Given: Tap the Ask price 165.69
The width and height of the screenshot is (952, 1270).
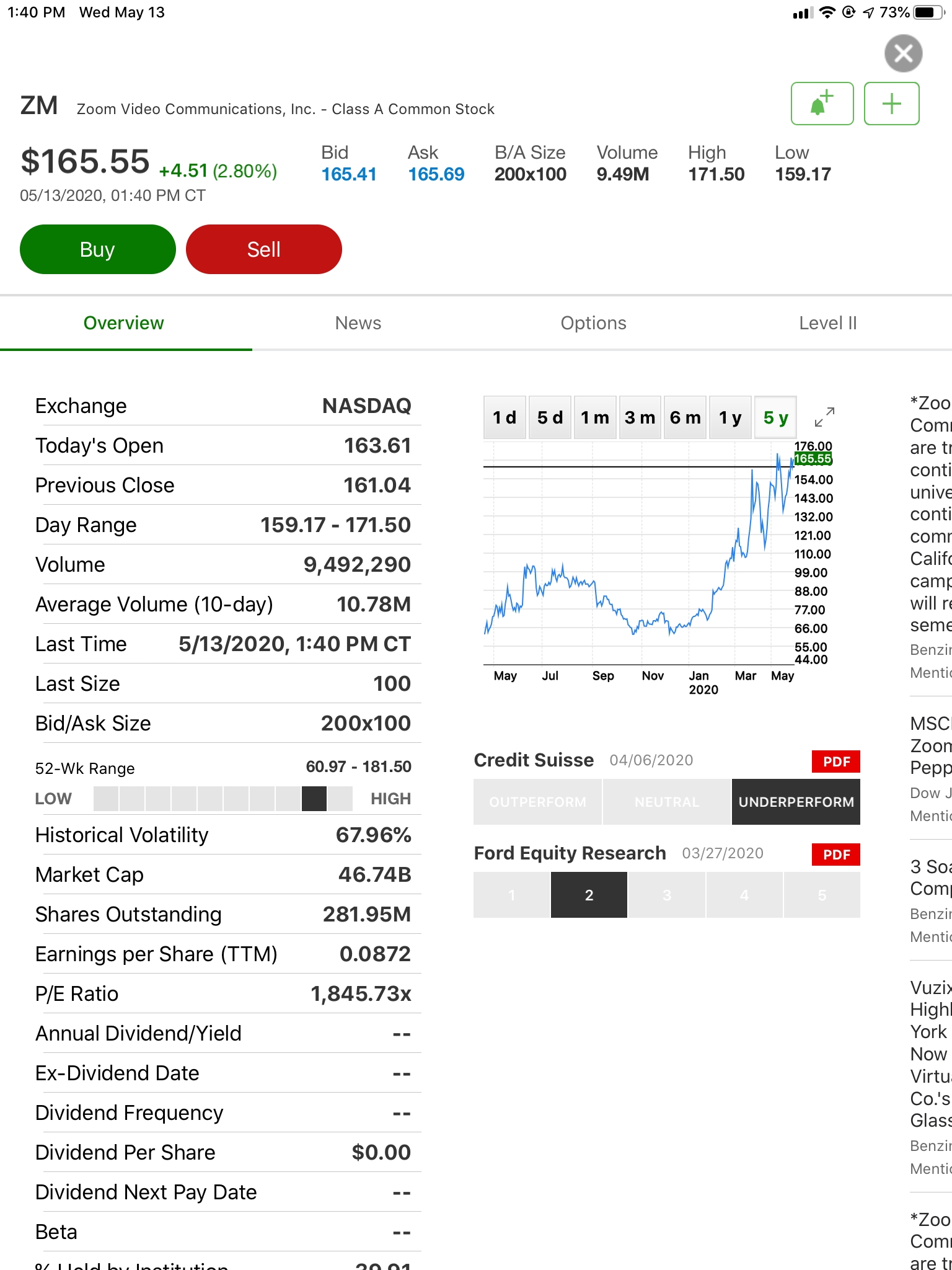Looking at the screenshot, I should (x=436, y=174).
